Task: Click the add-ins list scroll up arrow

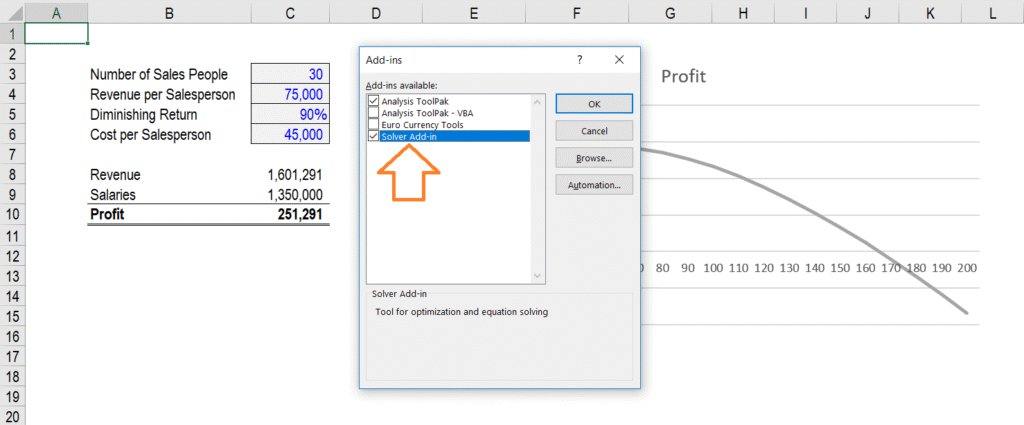Action: click(538, 101)
